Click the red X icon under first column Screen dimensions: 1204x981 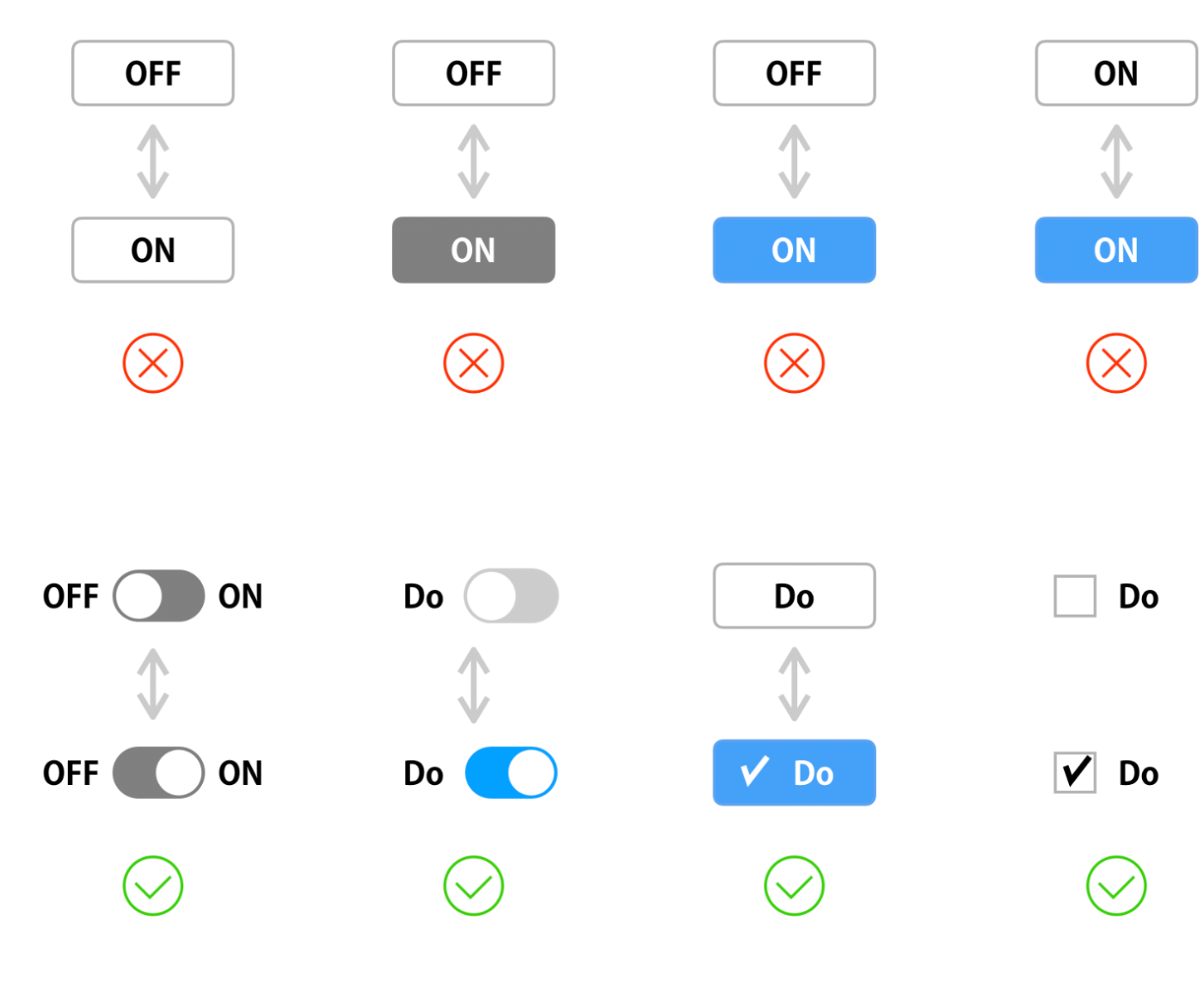click(x=153, y=363)
